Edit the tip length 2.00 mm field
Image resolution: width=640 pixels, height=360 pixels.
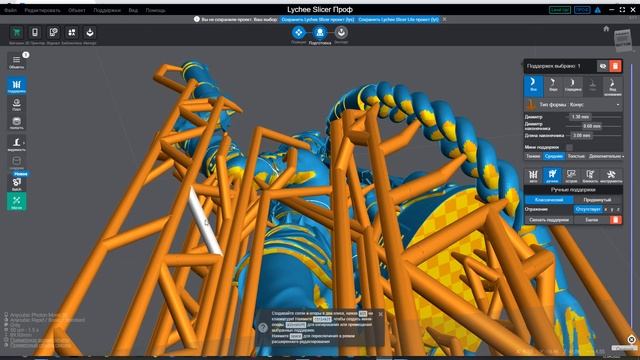tap(581, 135)
